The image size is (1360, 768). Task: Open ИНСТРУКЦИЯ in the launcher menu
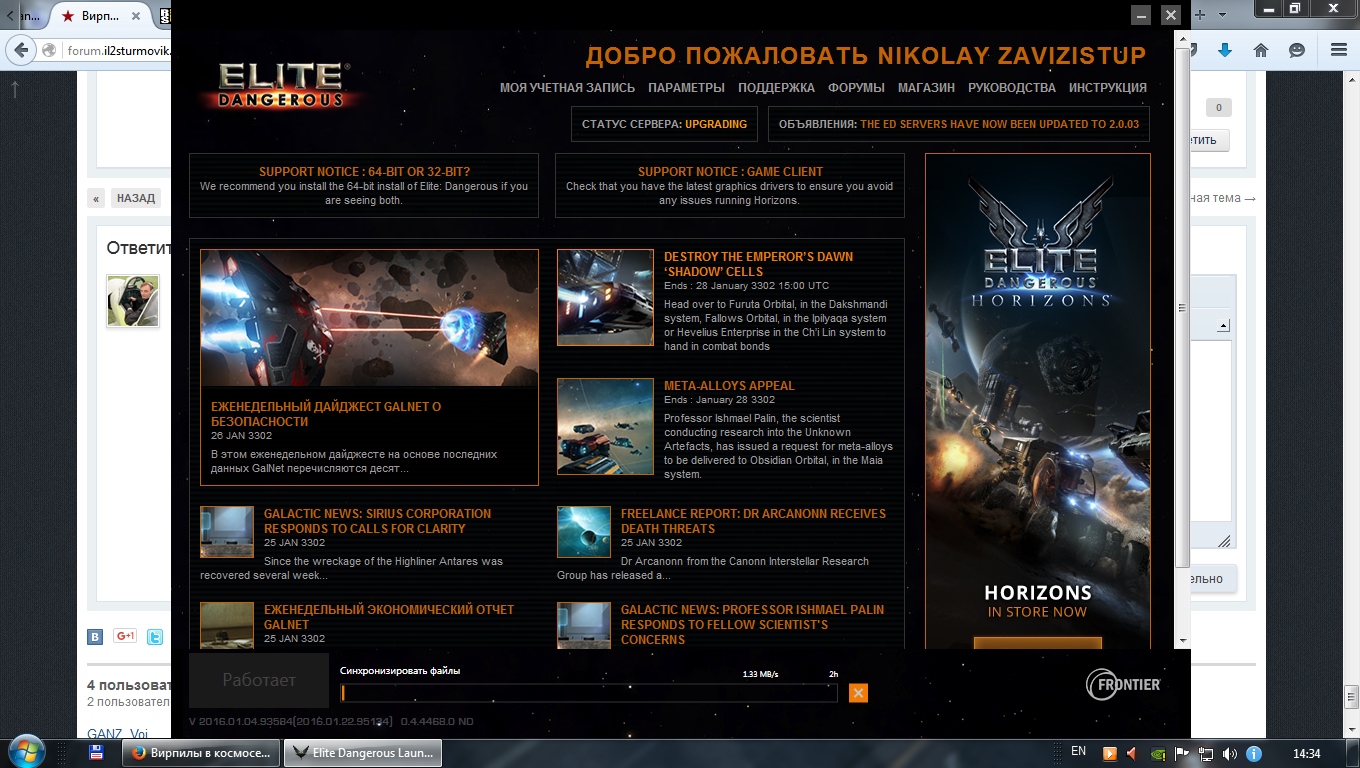[x=1108, y=88]
